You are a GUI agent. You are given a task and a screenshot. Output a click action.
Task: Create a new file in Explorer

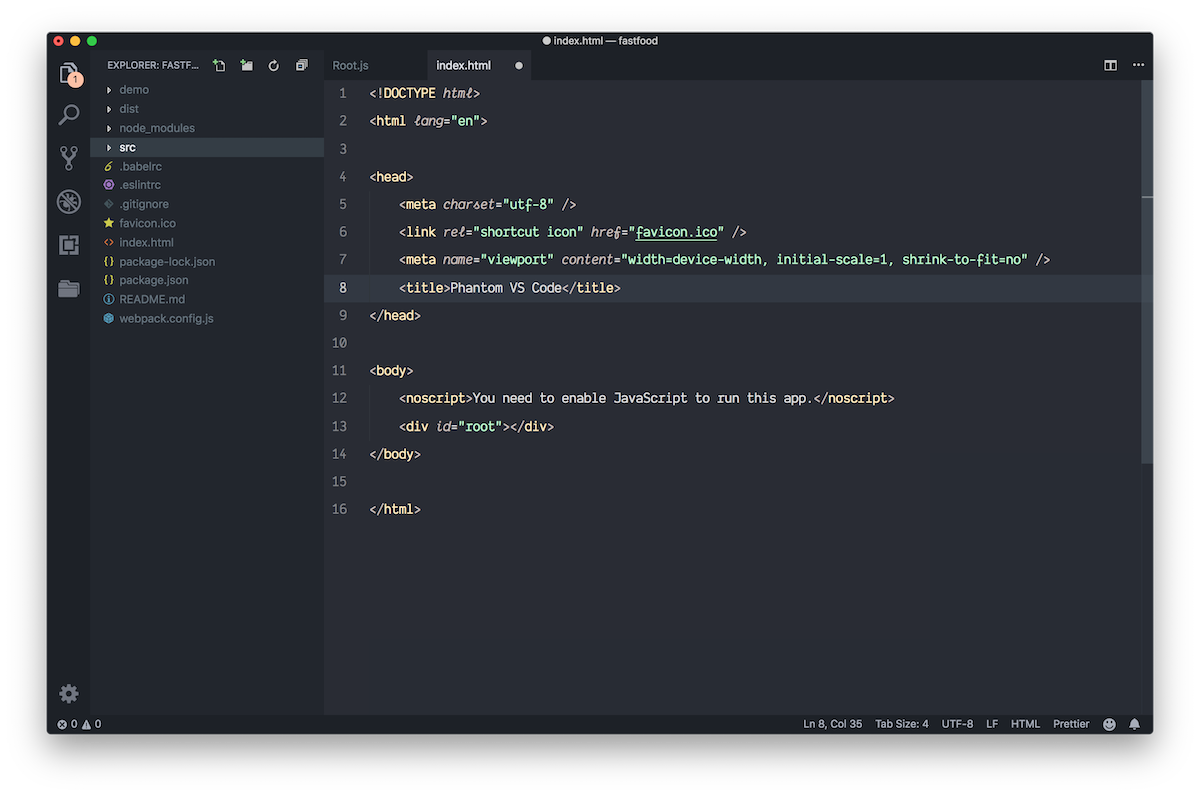point(220,65)
